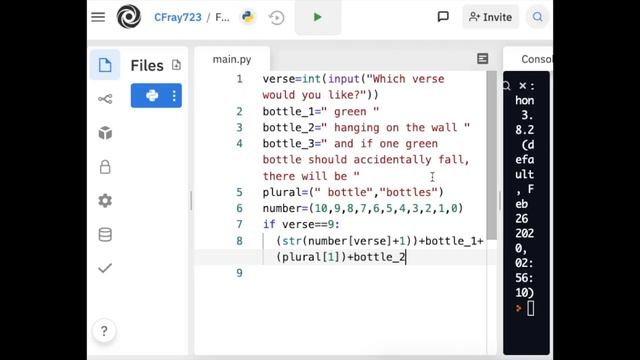Click the console prompt input cursor
Viewport: 640px width, 360px height.
coord(531,309)
